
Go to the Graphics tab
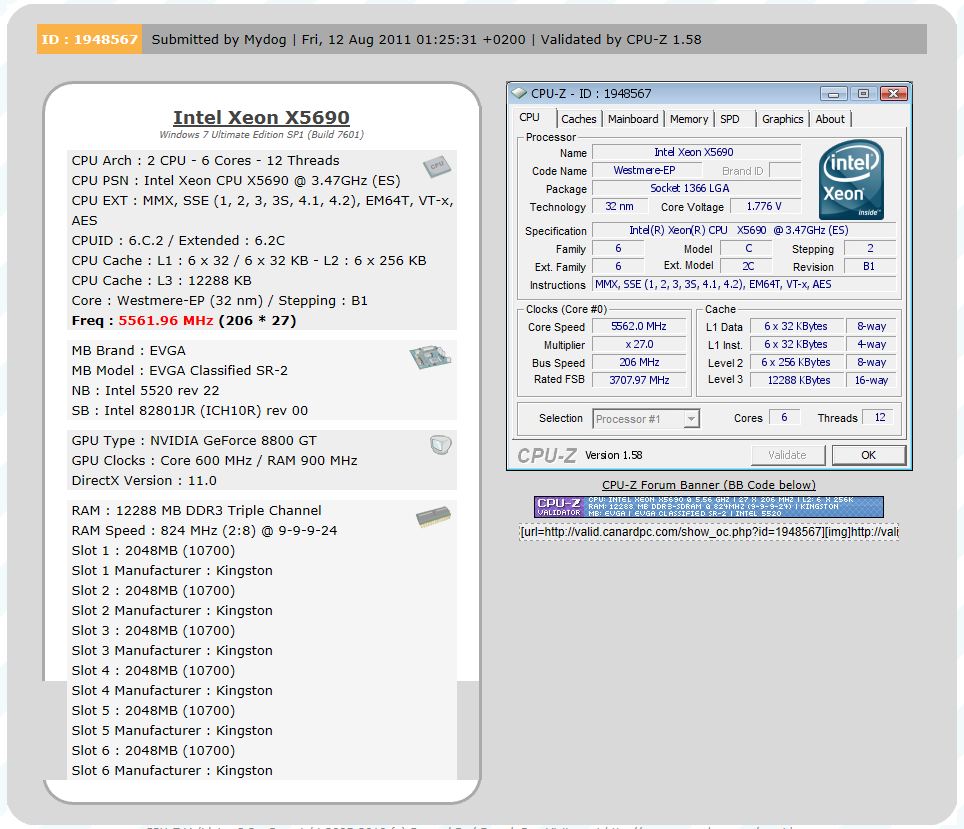[x=783, y=119]
